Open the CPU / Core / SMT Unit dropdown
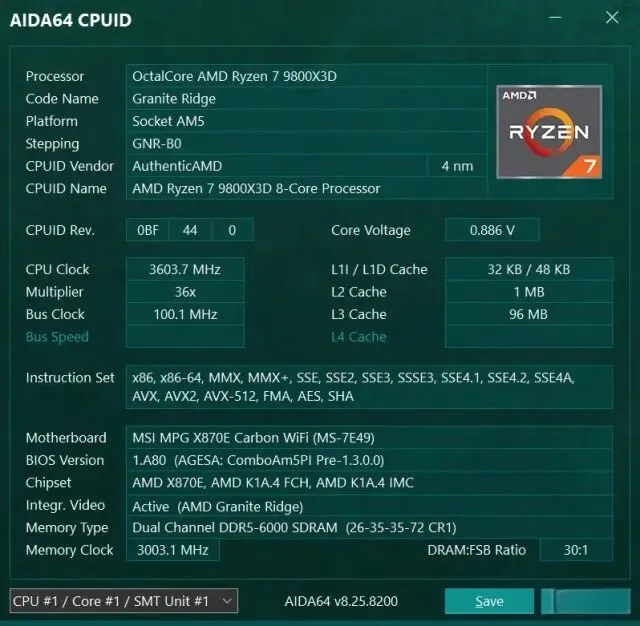This screenshot has height=626, width=640. [x=124, y=601]
